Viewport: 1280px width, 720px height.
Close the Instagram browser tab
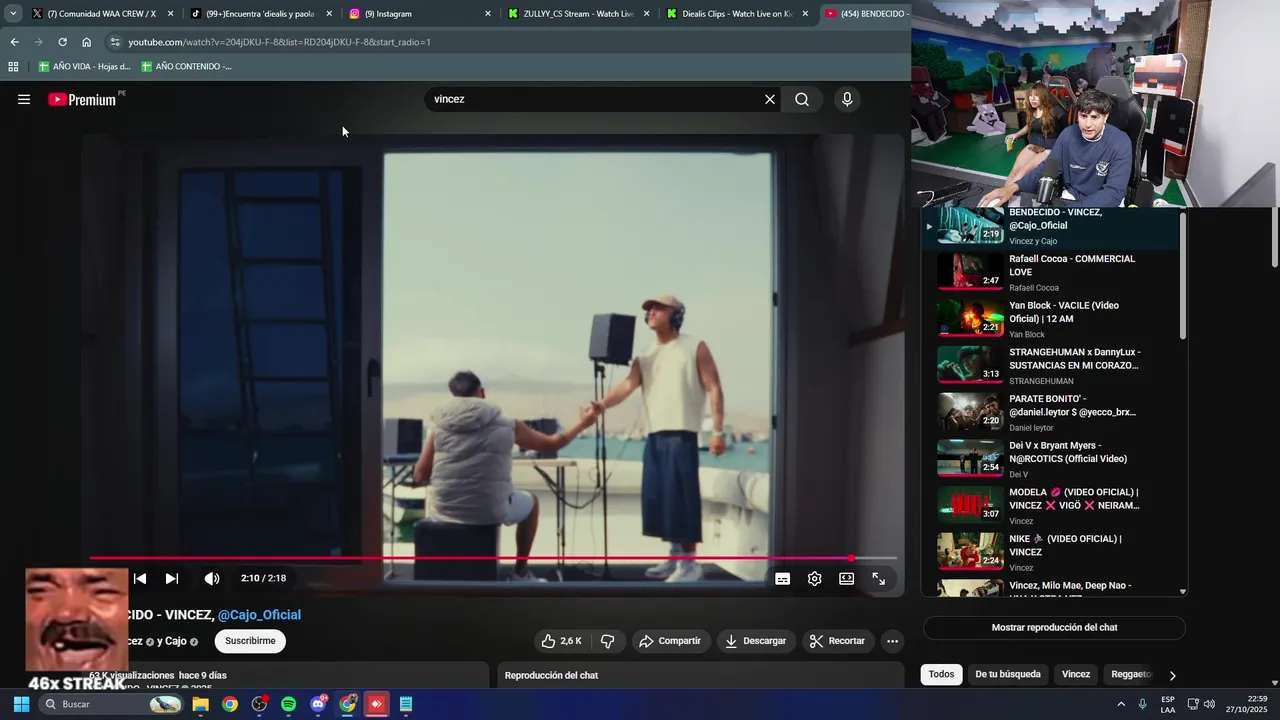pos(488,14)
